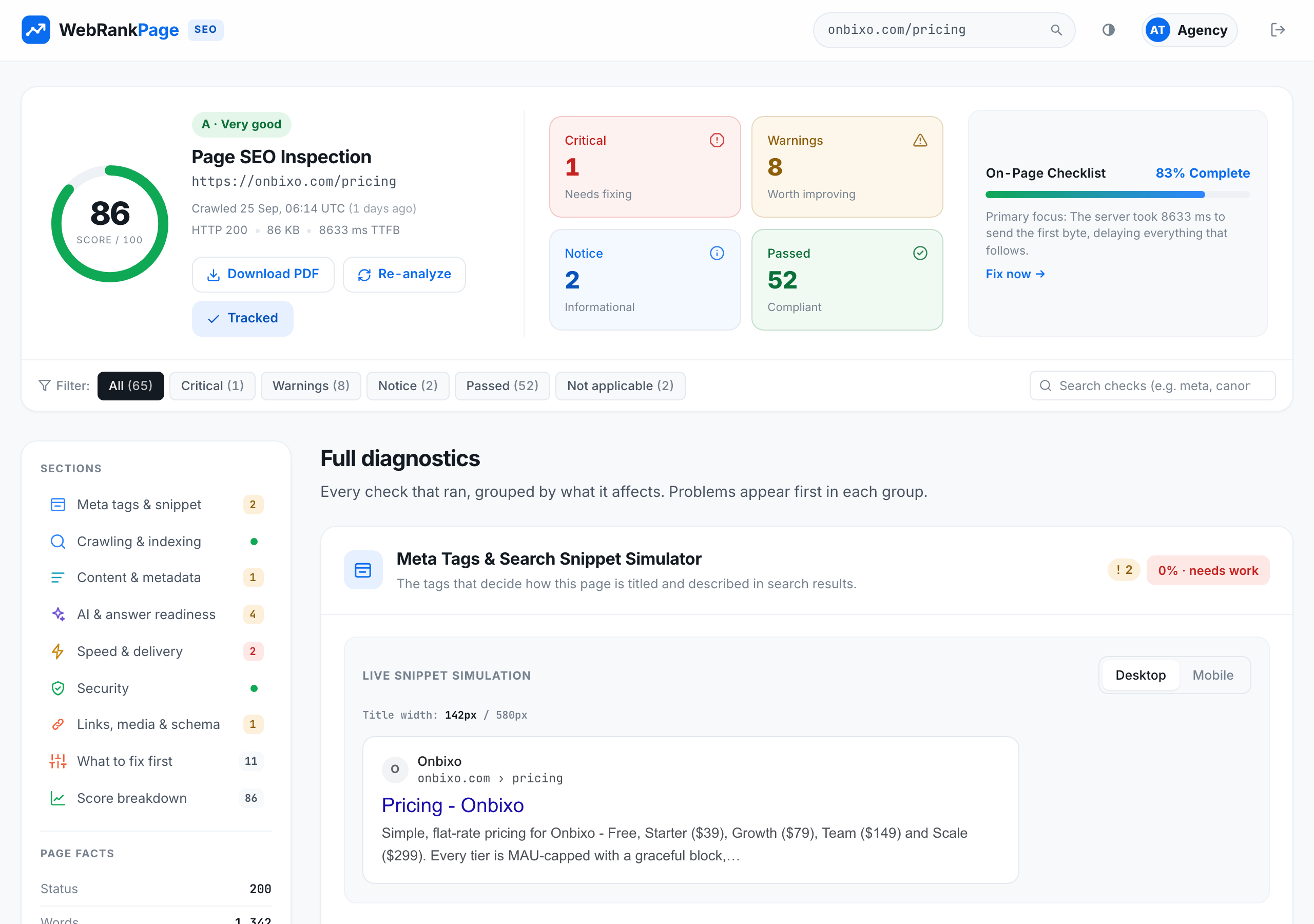This screenshot has height=924, width=1314.
Task: Switch snippet preview to Mobile
Action: pos(1213,675)
